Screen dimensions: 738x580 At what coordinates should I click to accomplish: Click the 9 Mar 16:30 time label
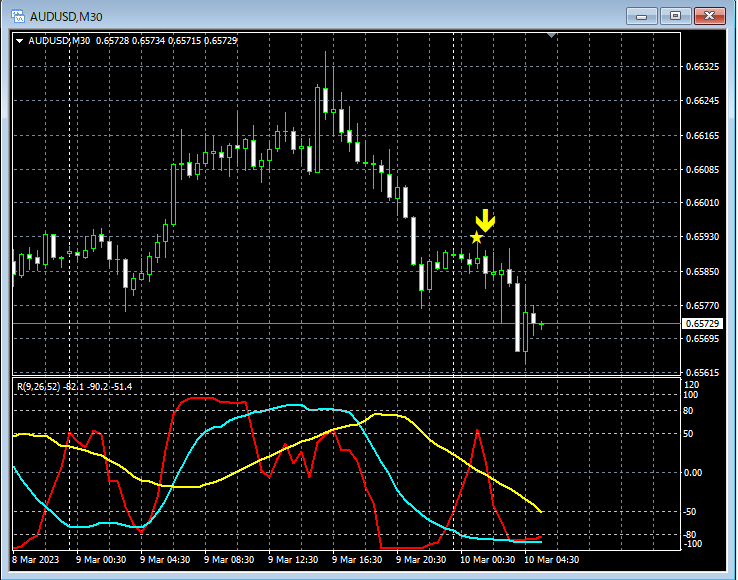(x=357, y=560)
